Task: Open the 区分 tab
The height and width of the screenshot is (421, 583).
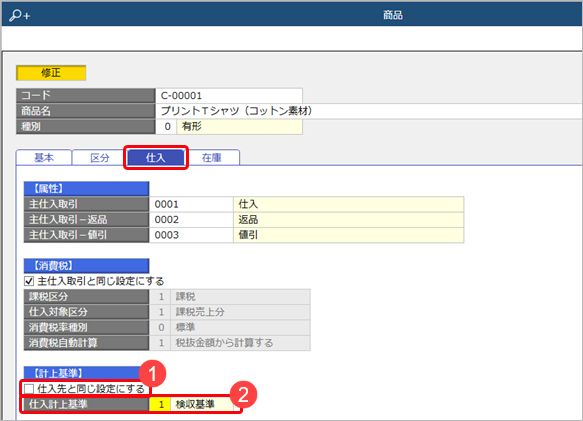Action: [100, 158]
